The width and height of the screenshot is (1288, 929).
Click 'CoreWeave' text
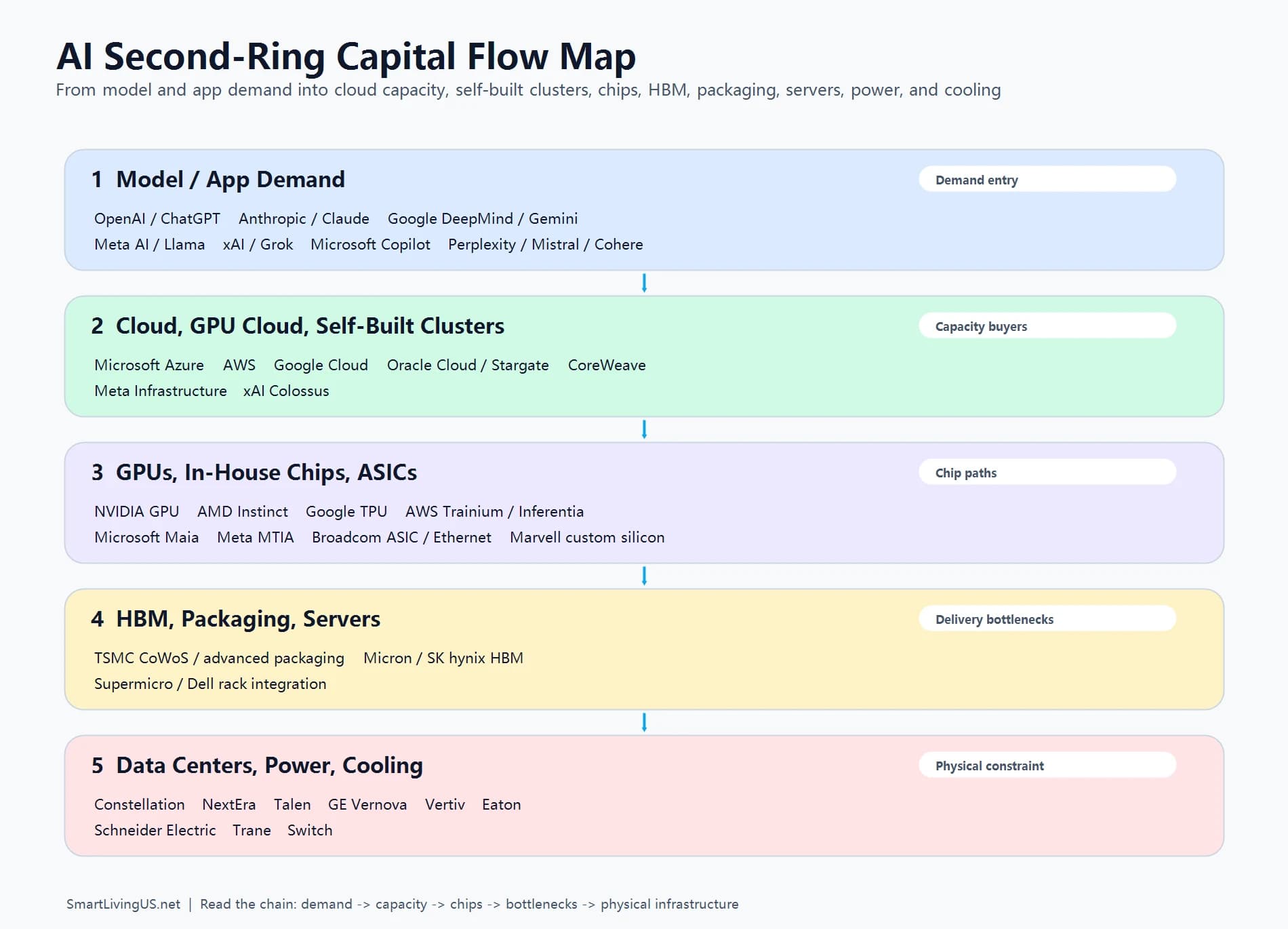pyautogui.click(x=607, y=365)
